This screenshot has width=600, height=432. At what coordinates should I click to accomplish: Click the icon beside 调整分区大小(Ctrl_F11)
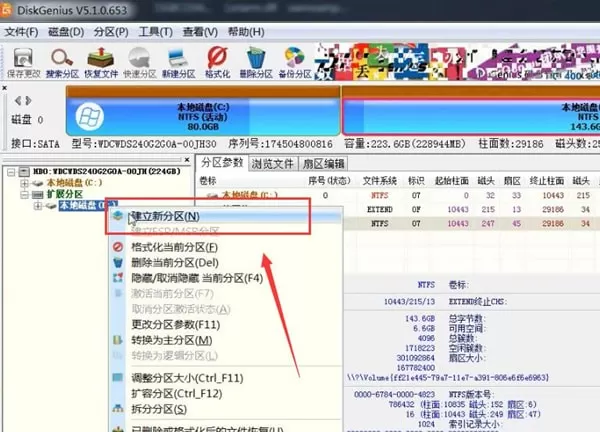pyautogui.click(x=118, y=378)
